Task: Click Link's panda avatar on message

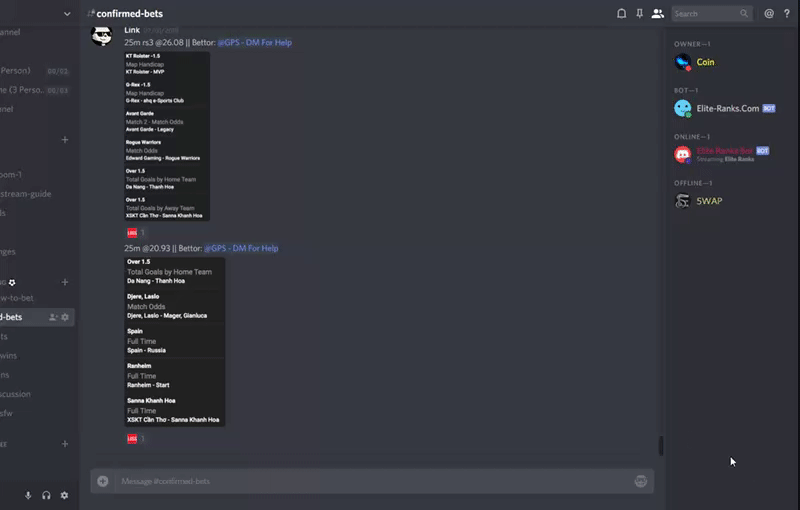Action: (102, 36)
